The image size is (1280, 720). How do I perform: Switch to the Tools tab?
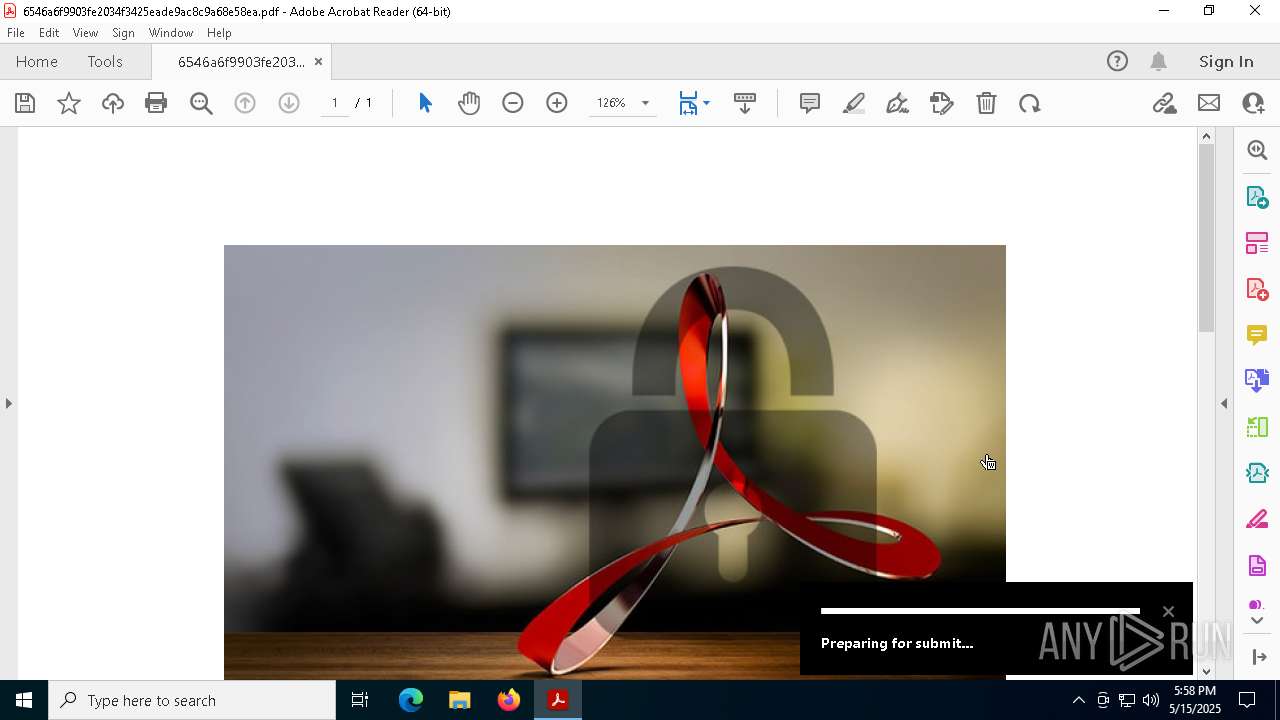[105, 61]
